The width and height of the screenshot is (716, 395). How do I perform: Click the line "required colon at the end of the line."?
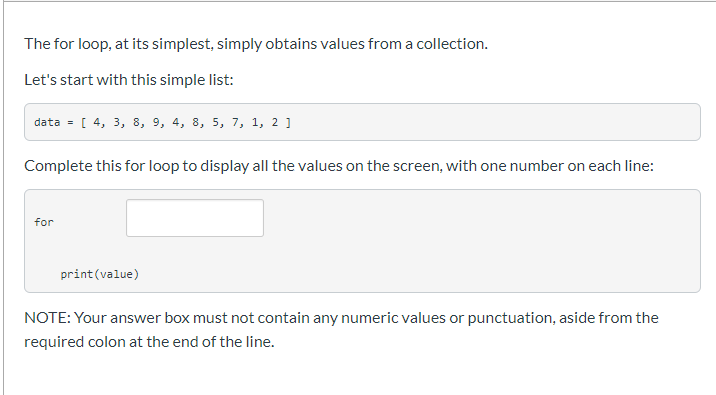(x=149, y=342)
